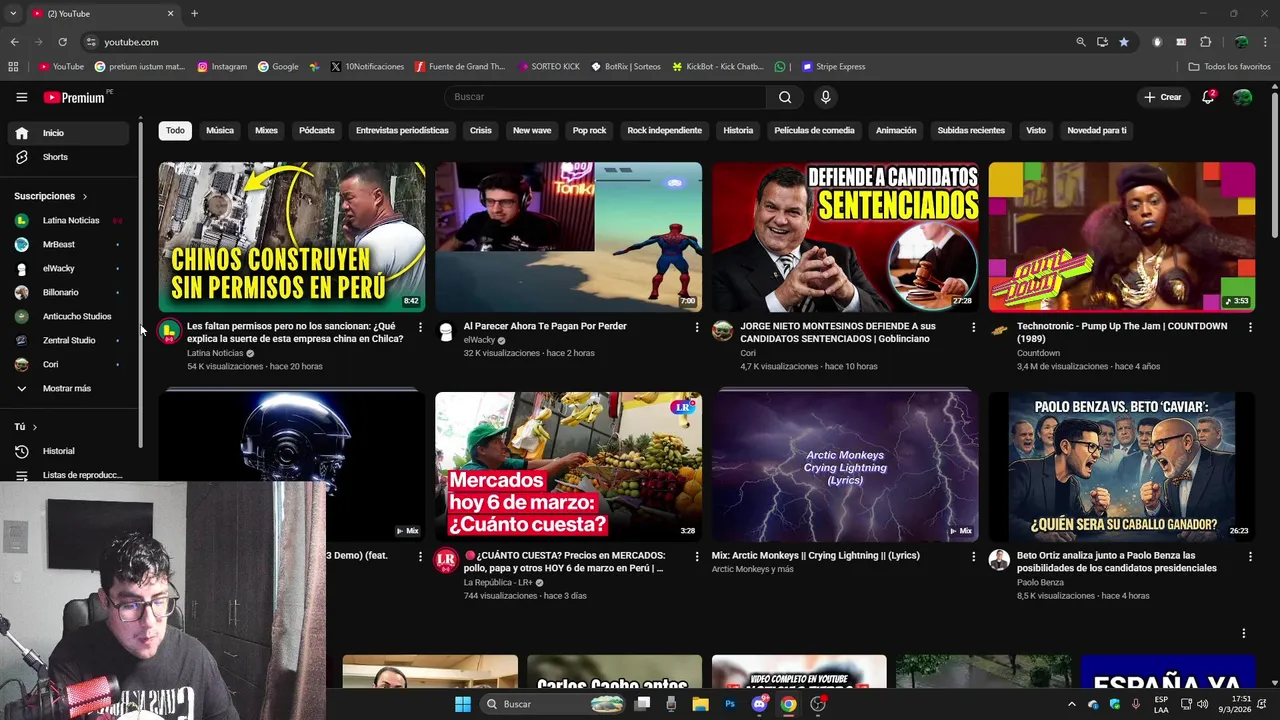Viewport: 1280px width, 720px height.
Task: Expand the Tú section
Action: click(x=26, y=427)
